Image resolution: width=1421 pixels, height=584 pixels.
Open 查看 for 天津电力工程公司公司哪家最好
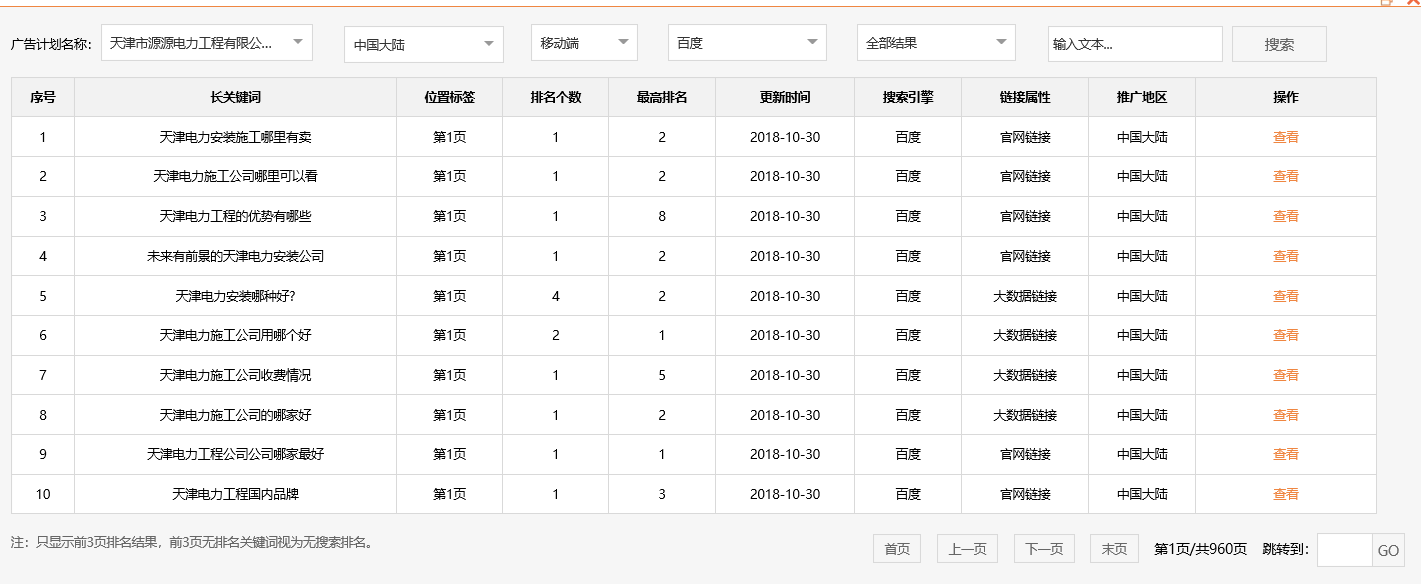point(1285,454)
